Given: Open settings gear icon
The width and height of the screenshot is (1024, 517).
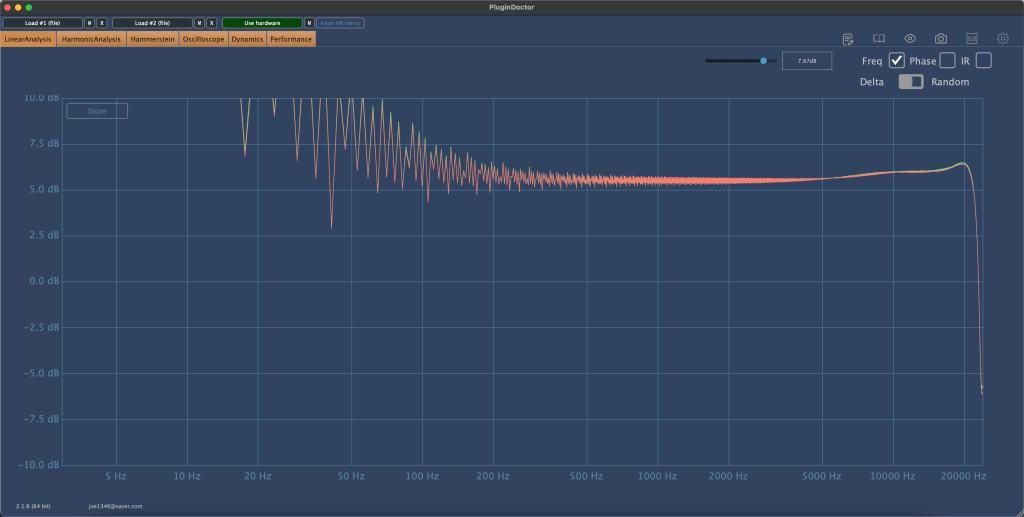Looking at the screenshot, I should pyautogui.click(x=1003, y=39).
